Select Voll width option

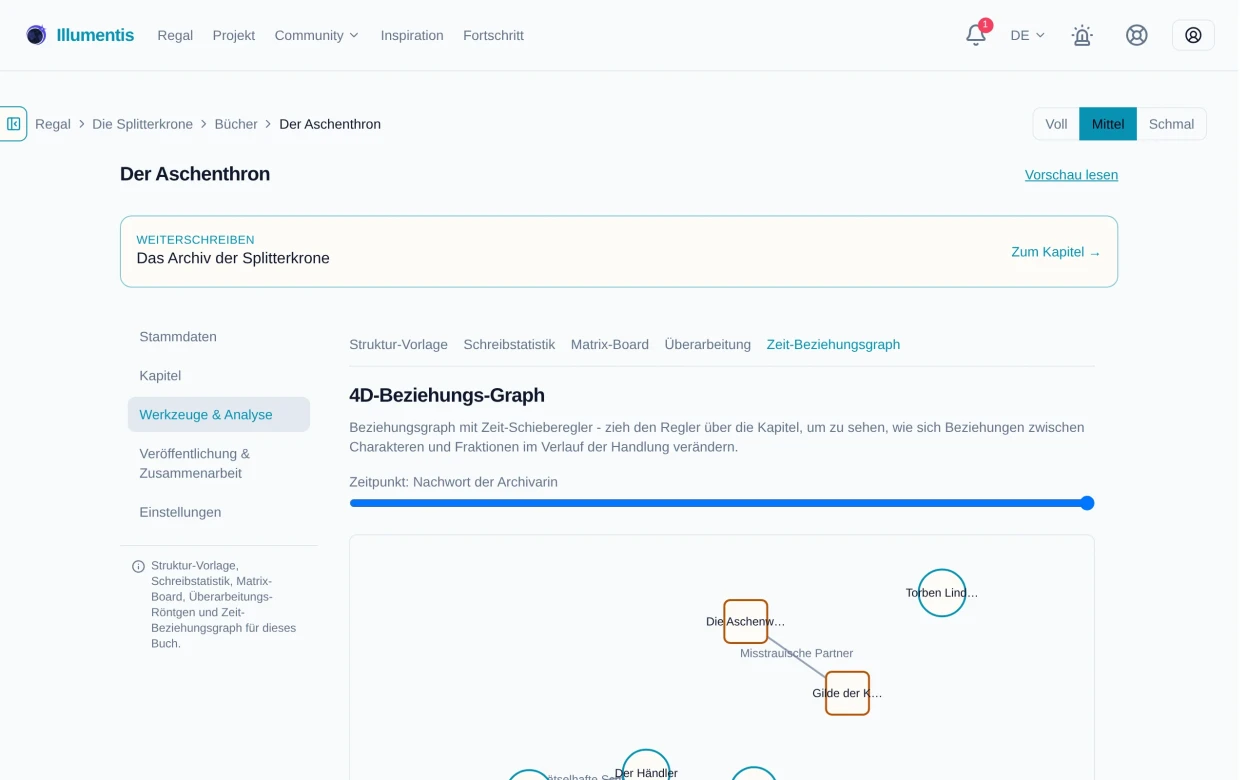1056,124
